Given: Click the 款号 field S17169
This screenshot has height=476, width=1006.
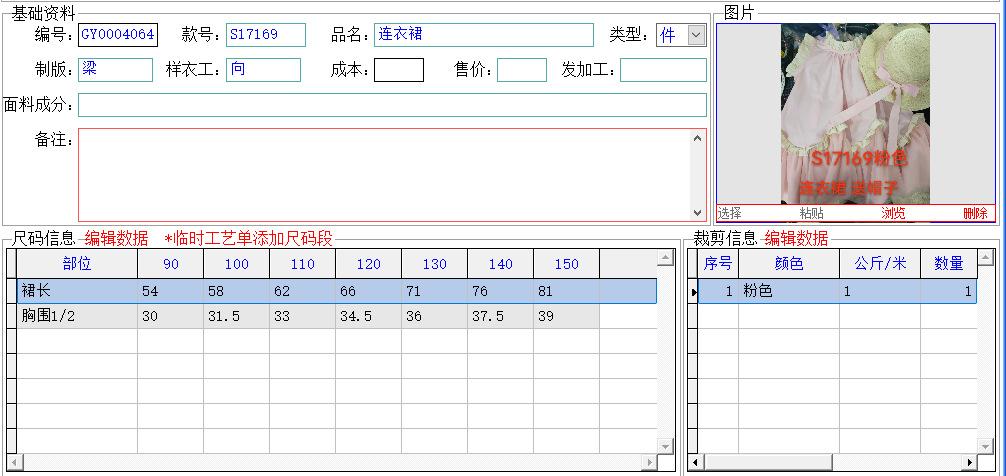Looking at the screenshot, I should point(266,35).
